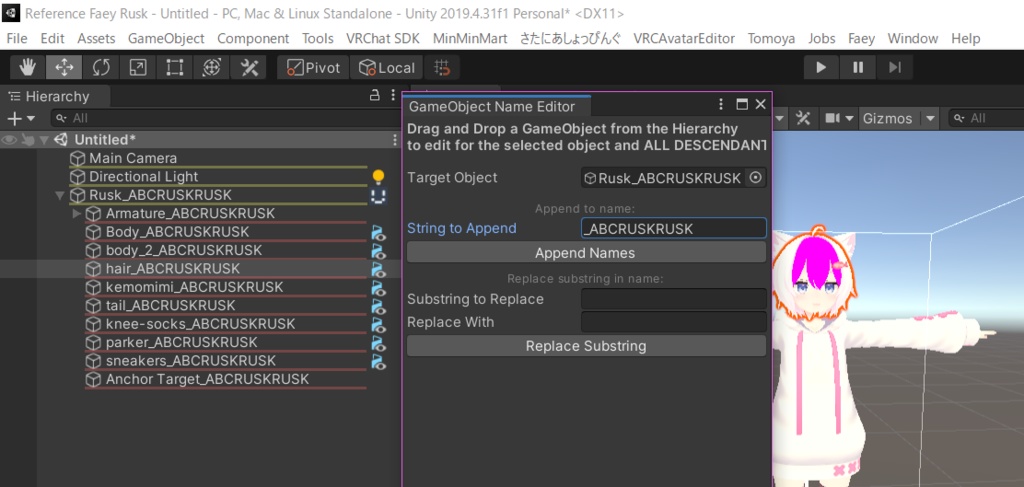The height and width of the screenshot is (487, 1024).
Task: Collapse the Rusk_ABCRUSKRUSK object foldout
Action: pyautogui.click(x=60, y=195)
